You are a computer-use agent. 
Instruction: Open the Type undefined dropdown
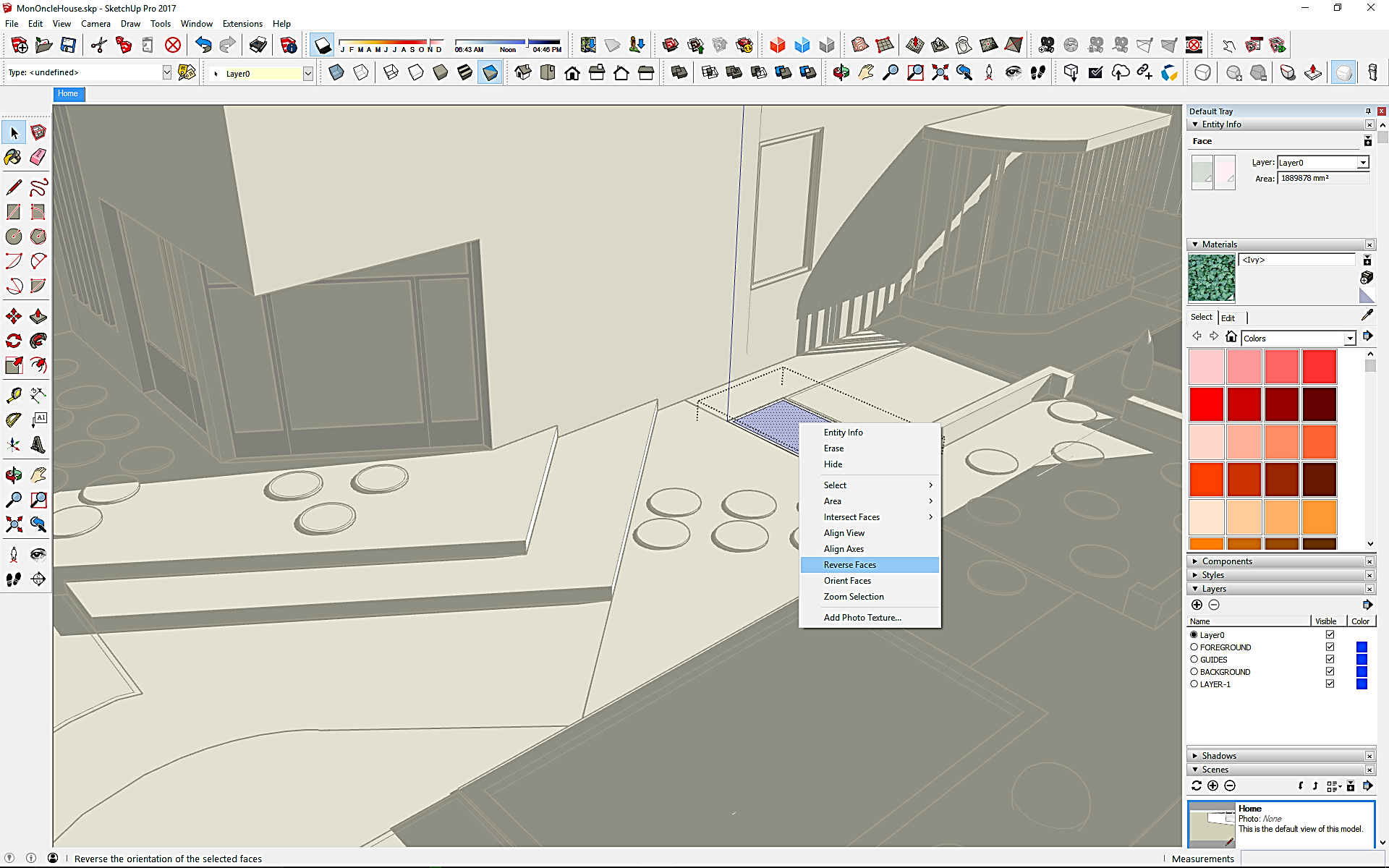pyautogui.click(x=167, y=72)
